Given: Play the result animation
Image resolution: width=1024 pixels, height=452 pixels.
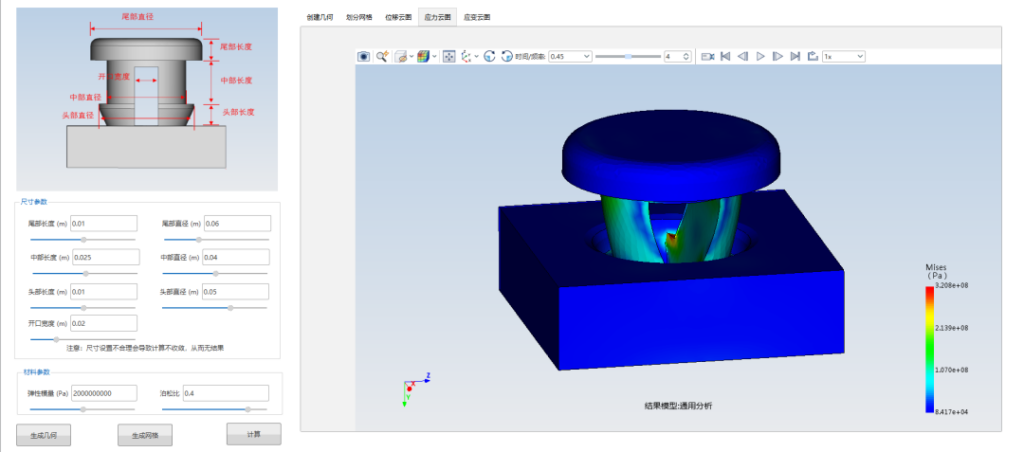Looking at the screenshot, I should 760,57.
